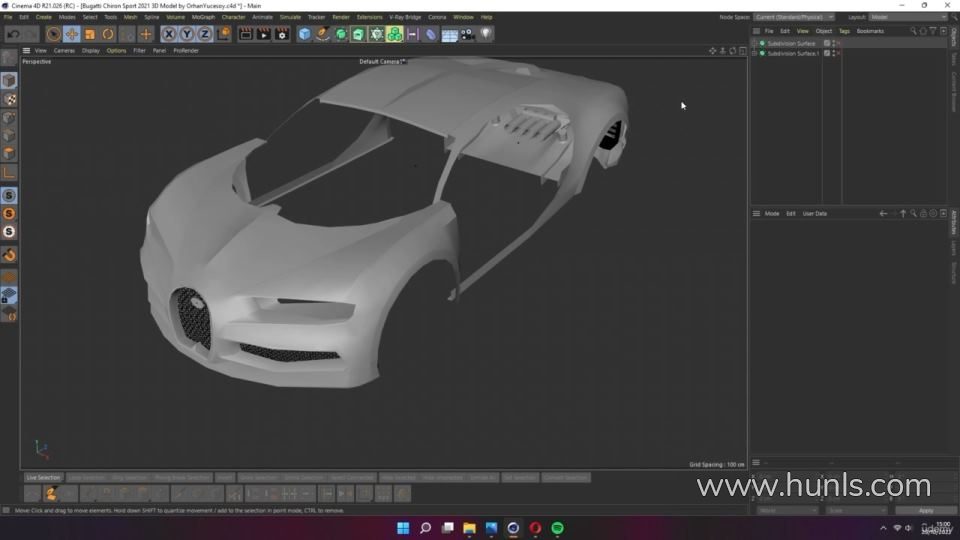Open Attribute Manager User Data menu
Image resolution: width=960 pixels, height=540 pixels.
pos(814,214)
